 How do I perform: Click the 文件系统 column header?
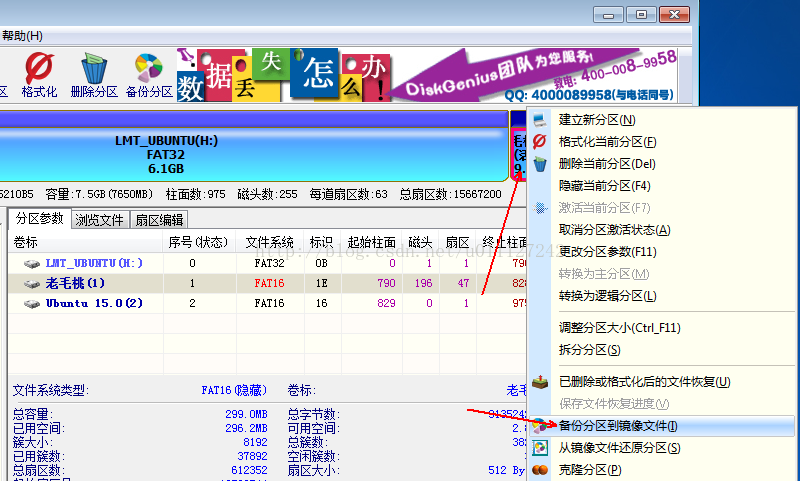[269, 242]
